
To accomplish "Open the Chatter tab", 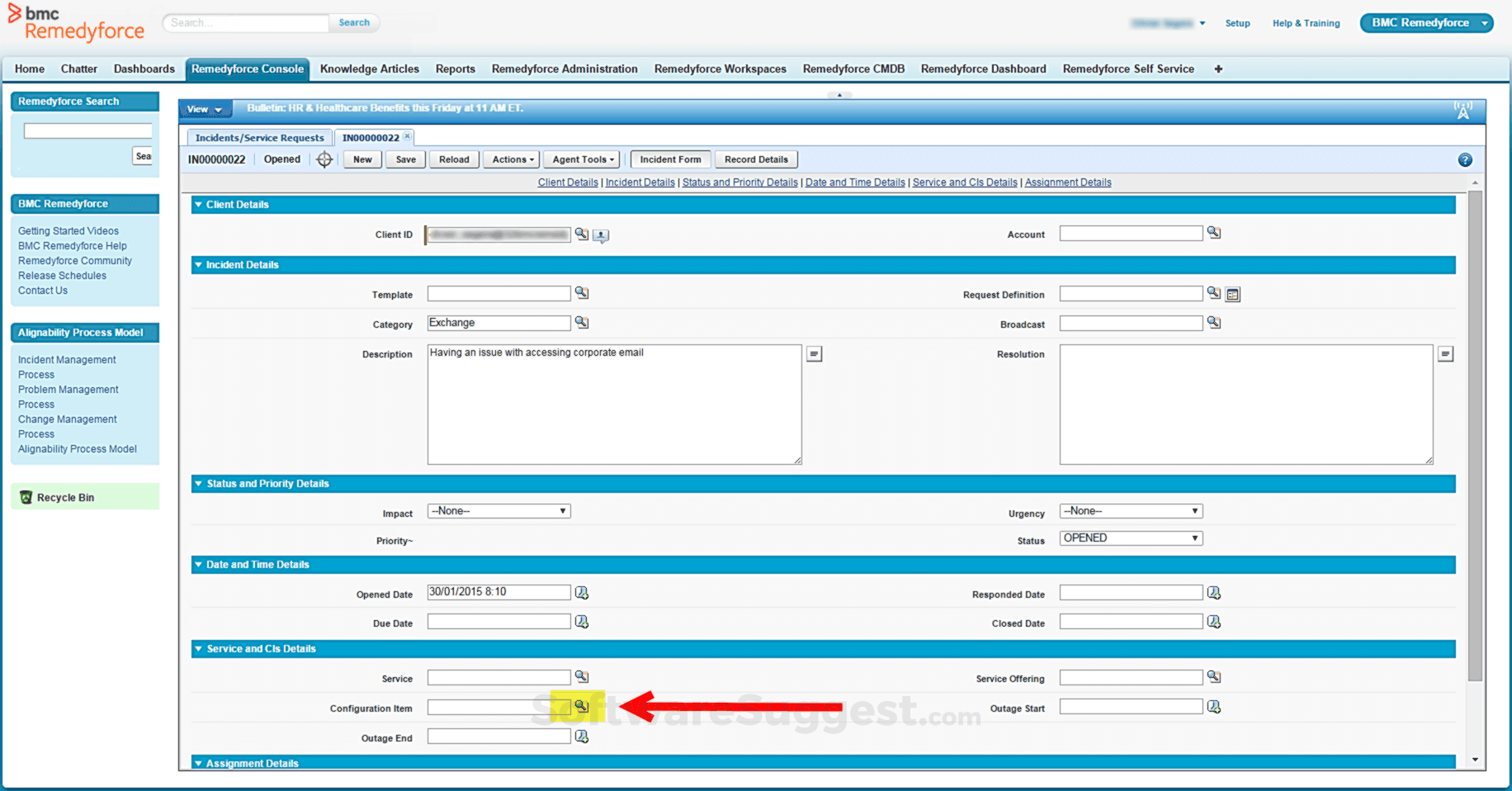I will [x=79, y=69].
